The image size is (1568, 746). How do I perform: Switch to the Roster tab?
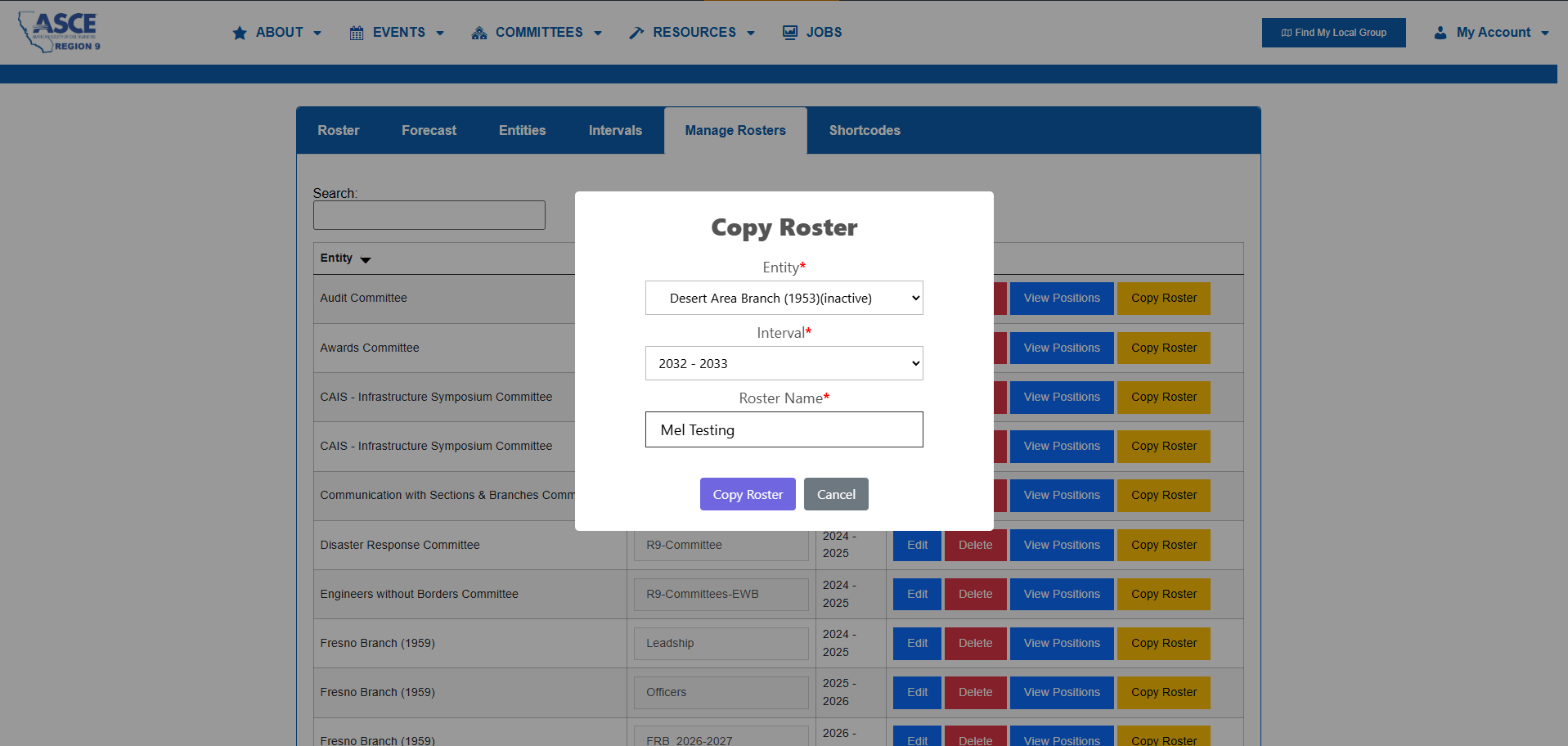pyautogui.click(x=339, y=131)
